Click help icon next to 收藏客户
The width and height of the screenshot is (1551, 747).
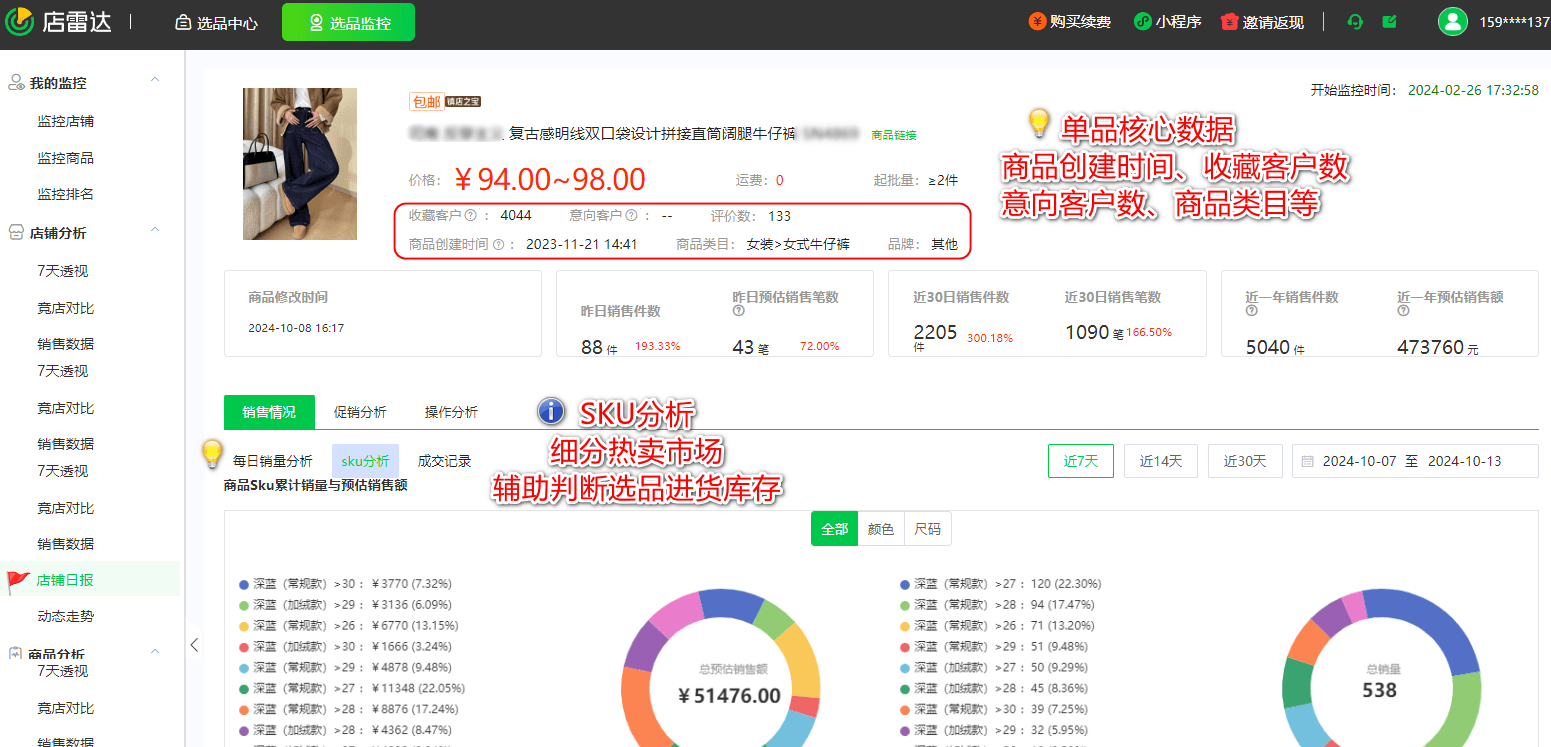[x=470, y=215]
